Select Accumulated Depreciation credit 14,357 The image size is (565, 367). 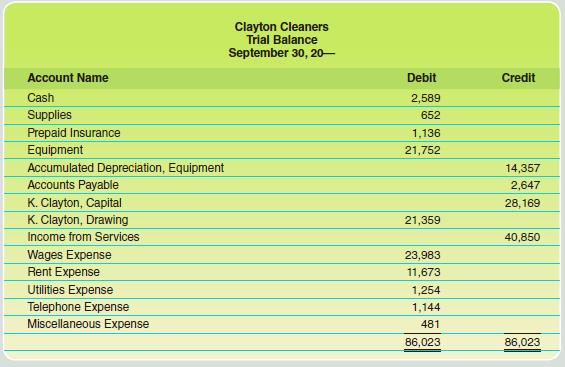[522, 168]
